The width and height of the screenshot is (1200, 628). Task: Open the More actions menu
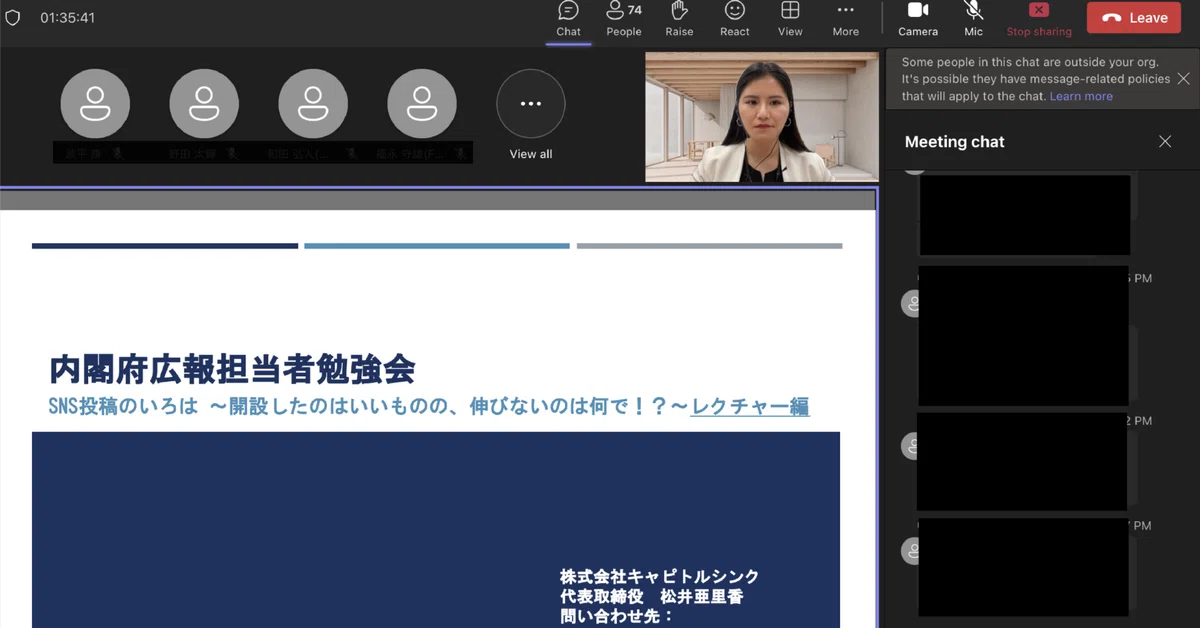coord(845,19)
